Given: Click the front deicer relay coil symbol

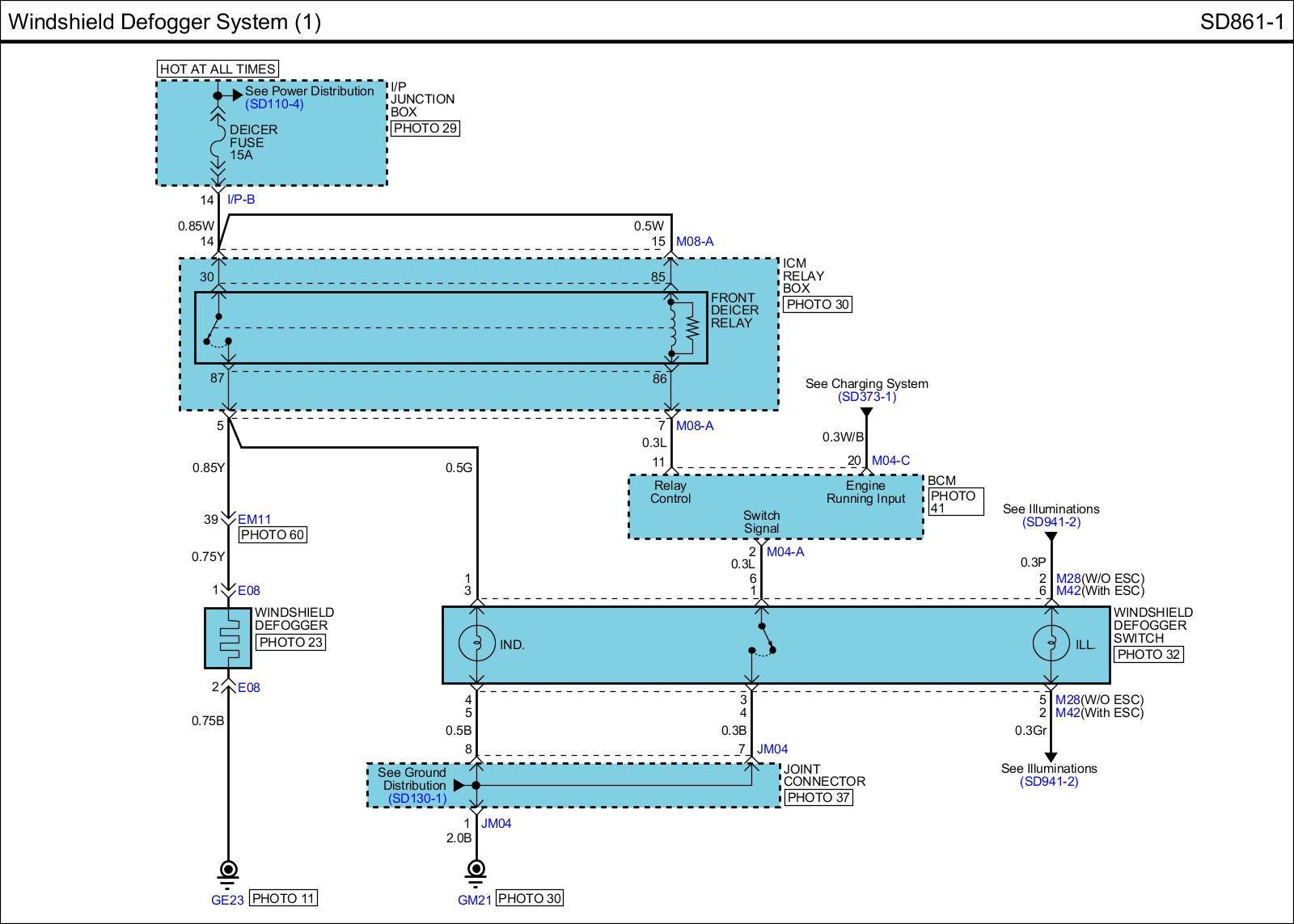Looking at the screenshot, I should click(671, 327).
